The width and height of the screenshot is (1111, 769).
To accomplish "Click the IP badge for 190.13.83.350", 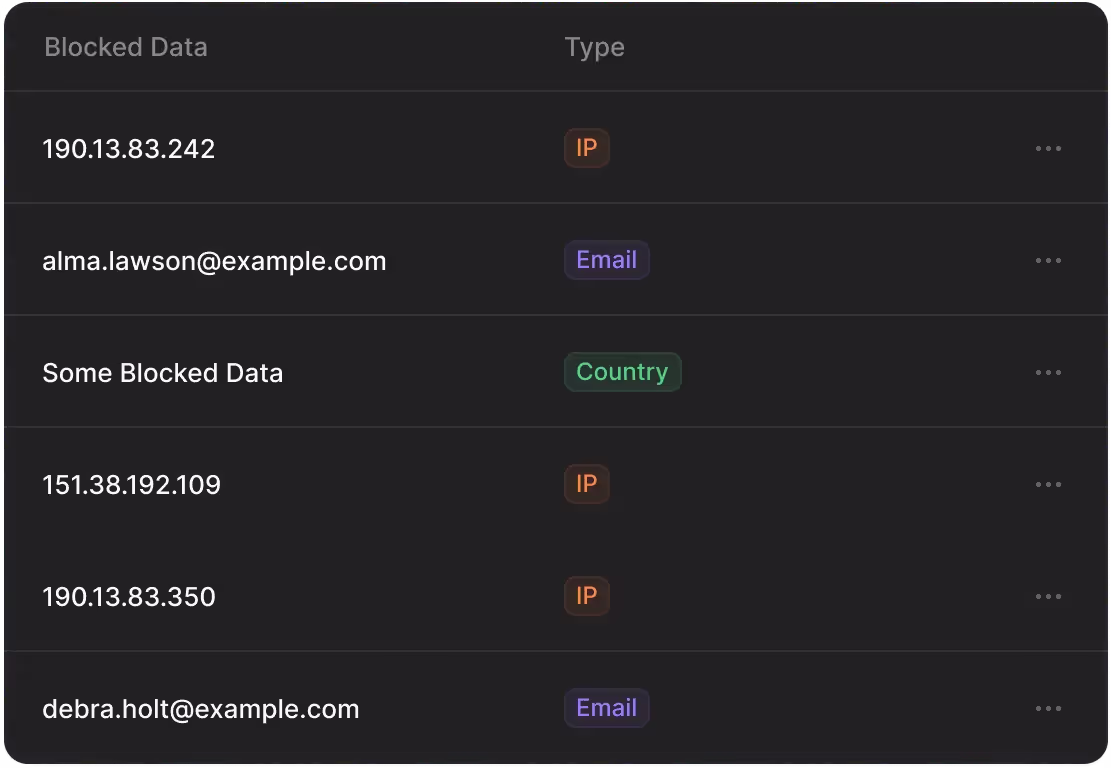I will 586,597.
